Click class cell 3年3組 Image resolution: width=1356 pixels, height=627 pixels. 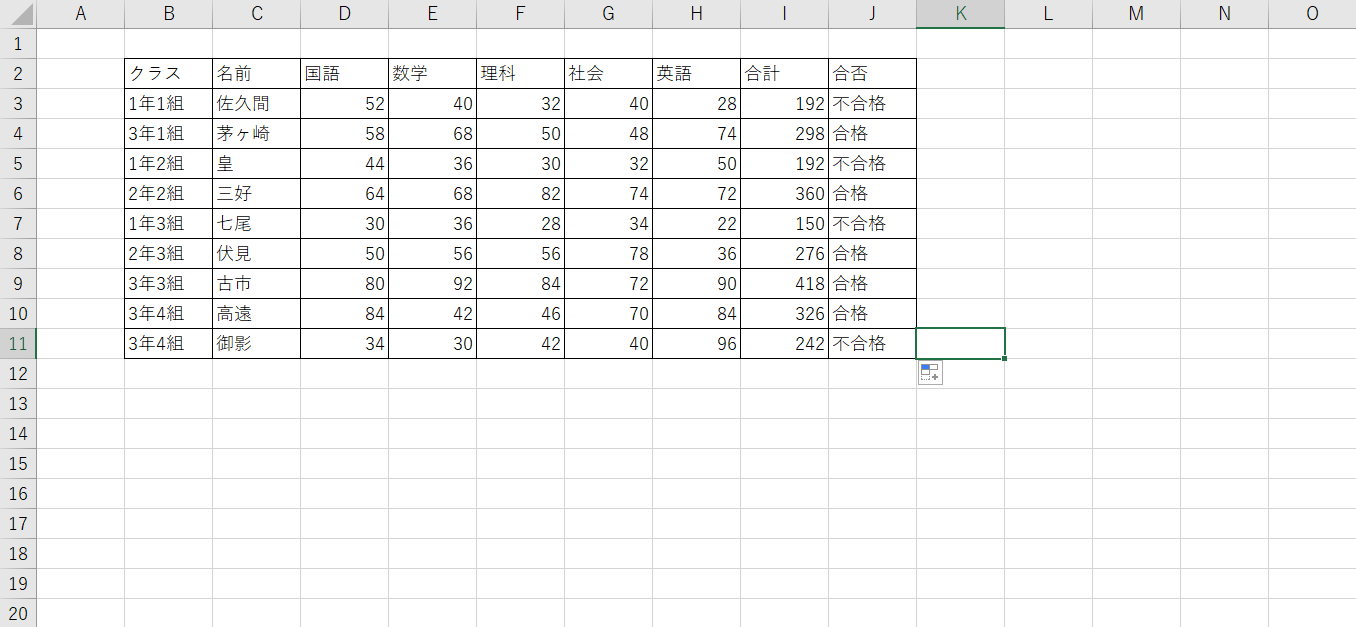(169, 284)
